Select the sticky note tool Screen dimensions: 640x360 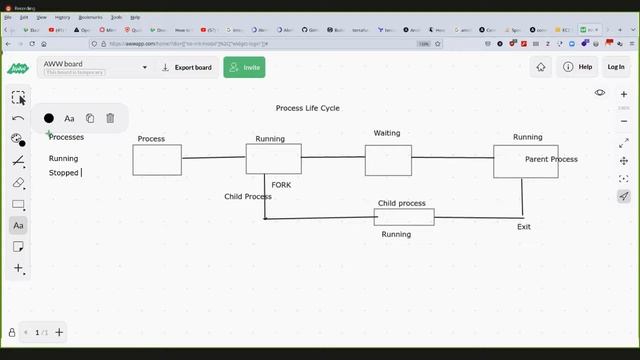18,247
